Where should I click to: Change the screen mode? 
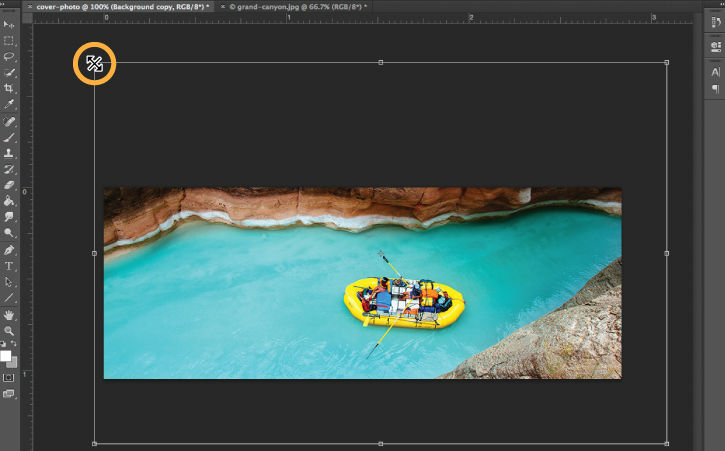pyautogui.click(x=8, y=394)
